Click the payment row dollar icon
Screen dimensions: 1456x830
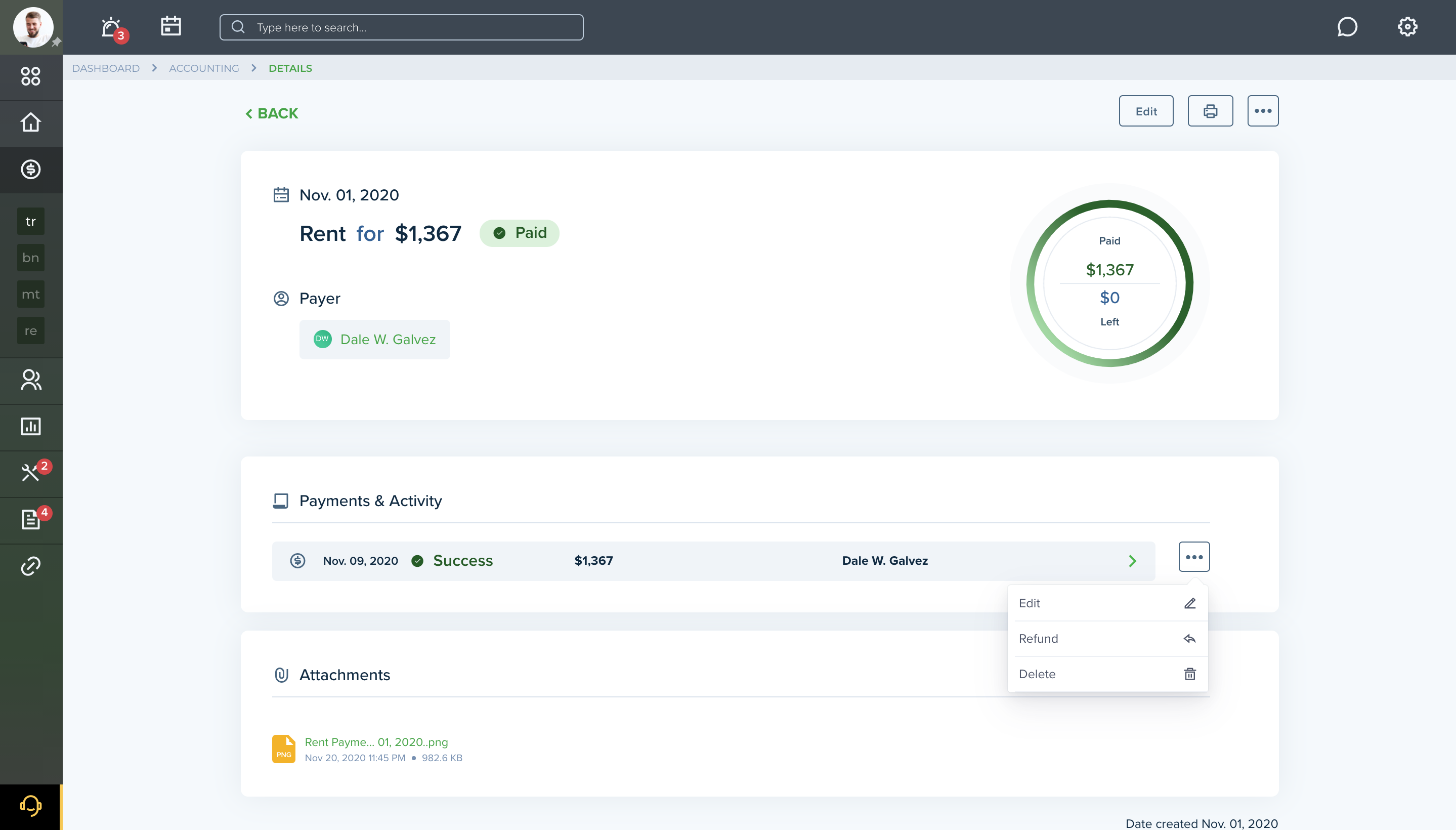click(x=297, y=561)
